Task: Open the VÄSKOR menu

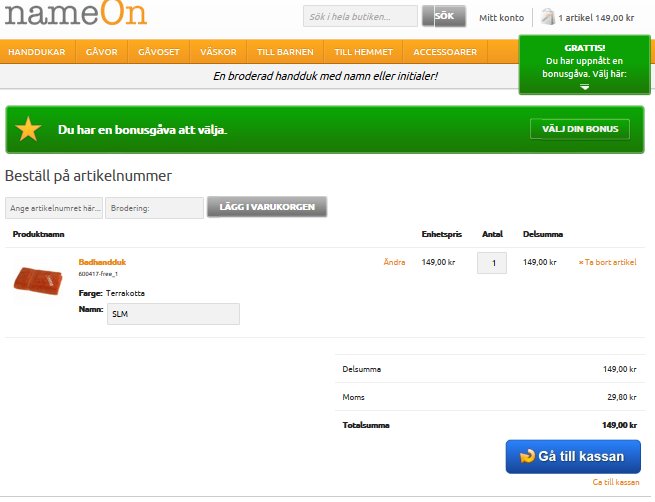Action: click(x=218, y=52)
